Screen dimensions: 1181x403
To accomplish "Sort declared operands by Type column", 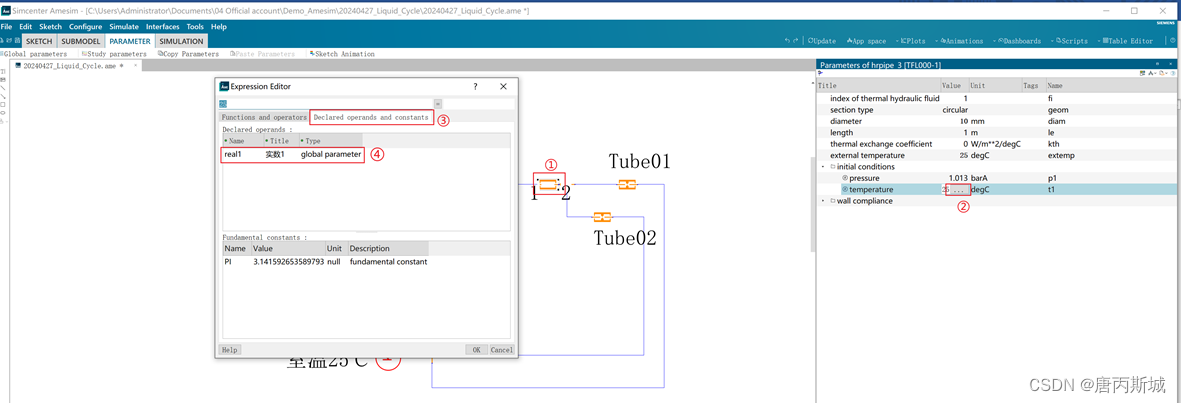I will point(330,141).
